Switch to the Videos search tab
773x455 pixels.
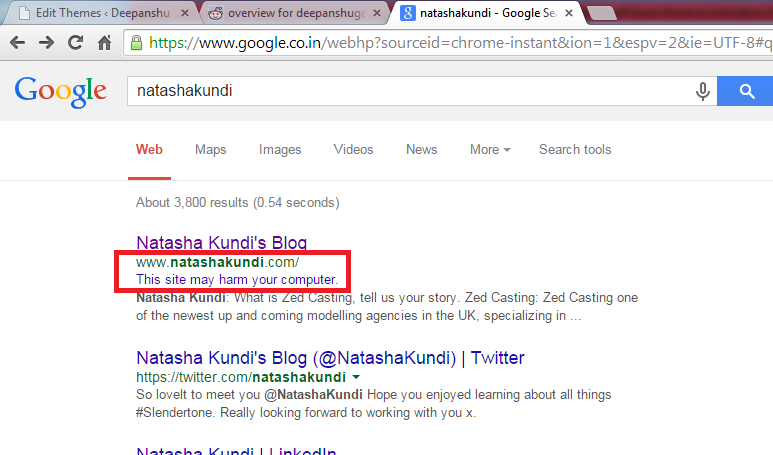point(353,150)
